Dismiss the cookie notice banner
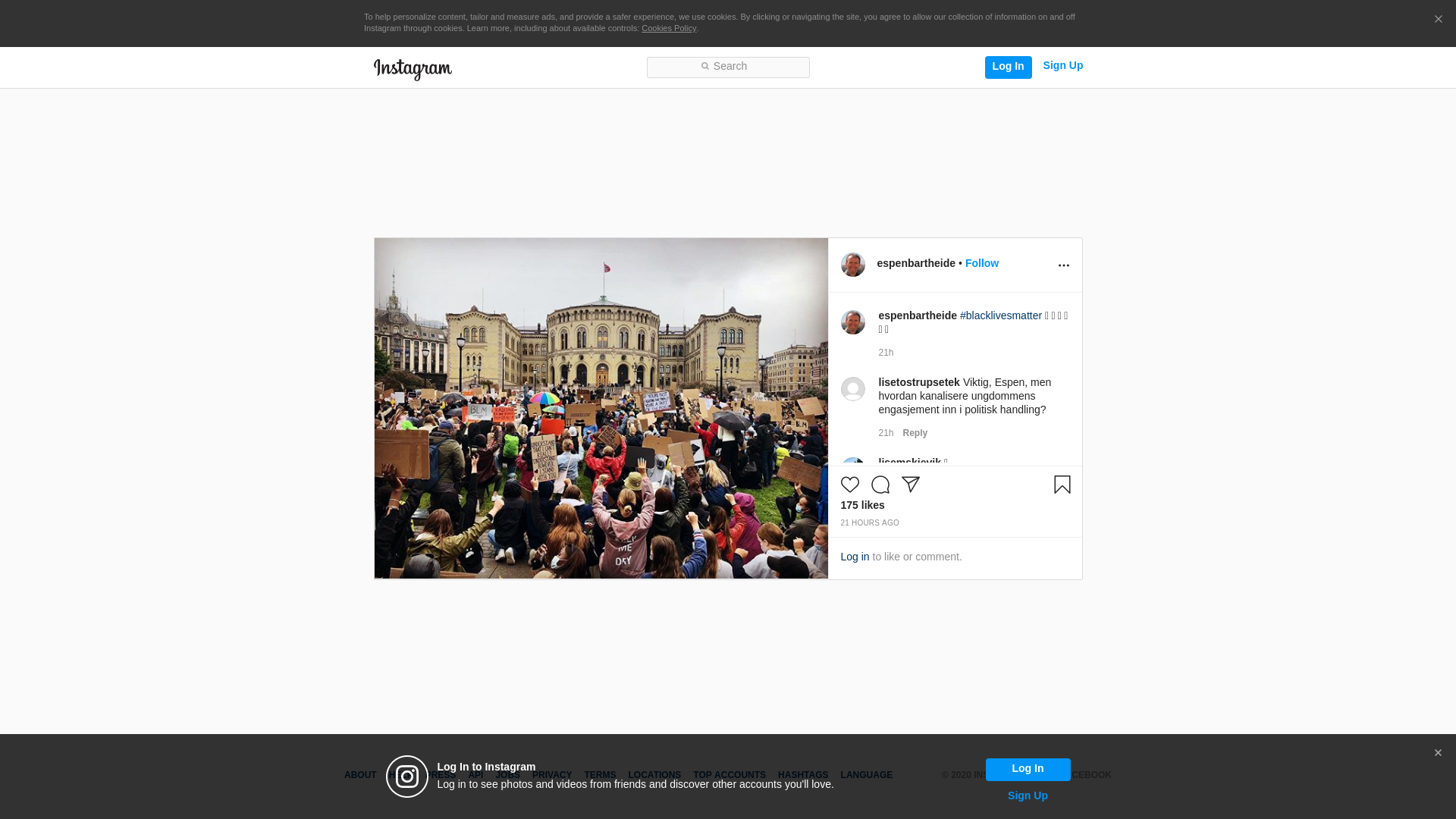The width and height of the screenshot is (1456, 819). (x=1438, y=20)
